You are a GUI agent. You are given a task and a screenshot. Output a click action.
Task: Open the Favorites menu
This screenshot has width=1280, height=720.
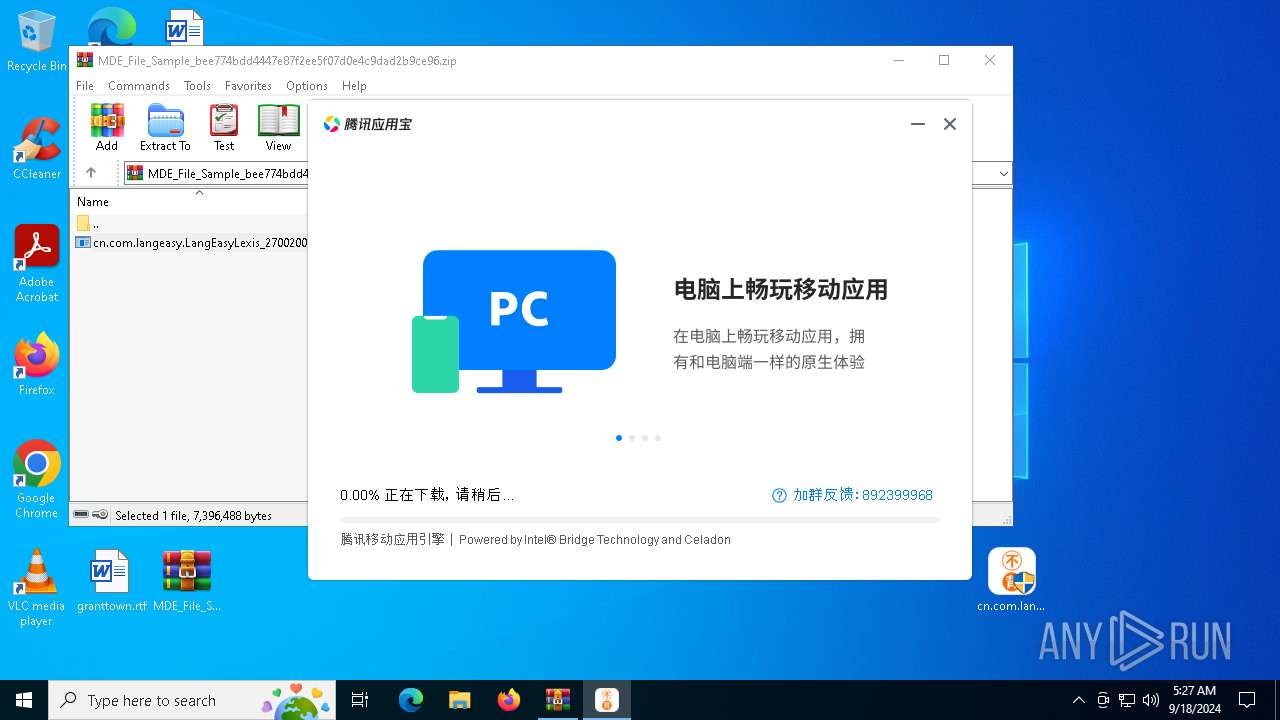(x=248, y=86)
